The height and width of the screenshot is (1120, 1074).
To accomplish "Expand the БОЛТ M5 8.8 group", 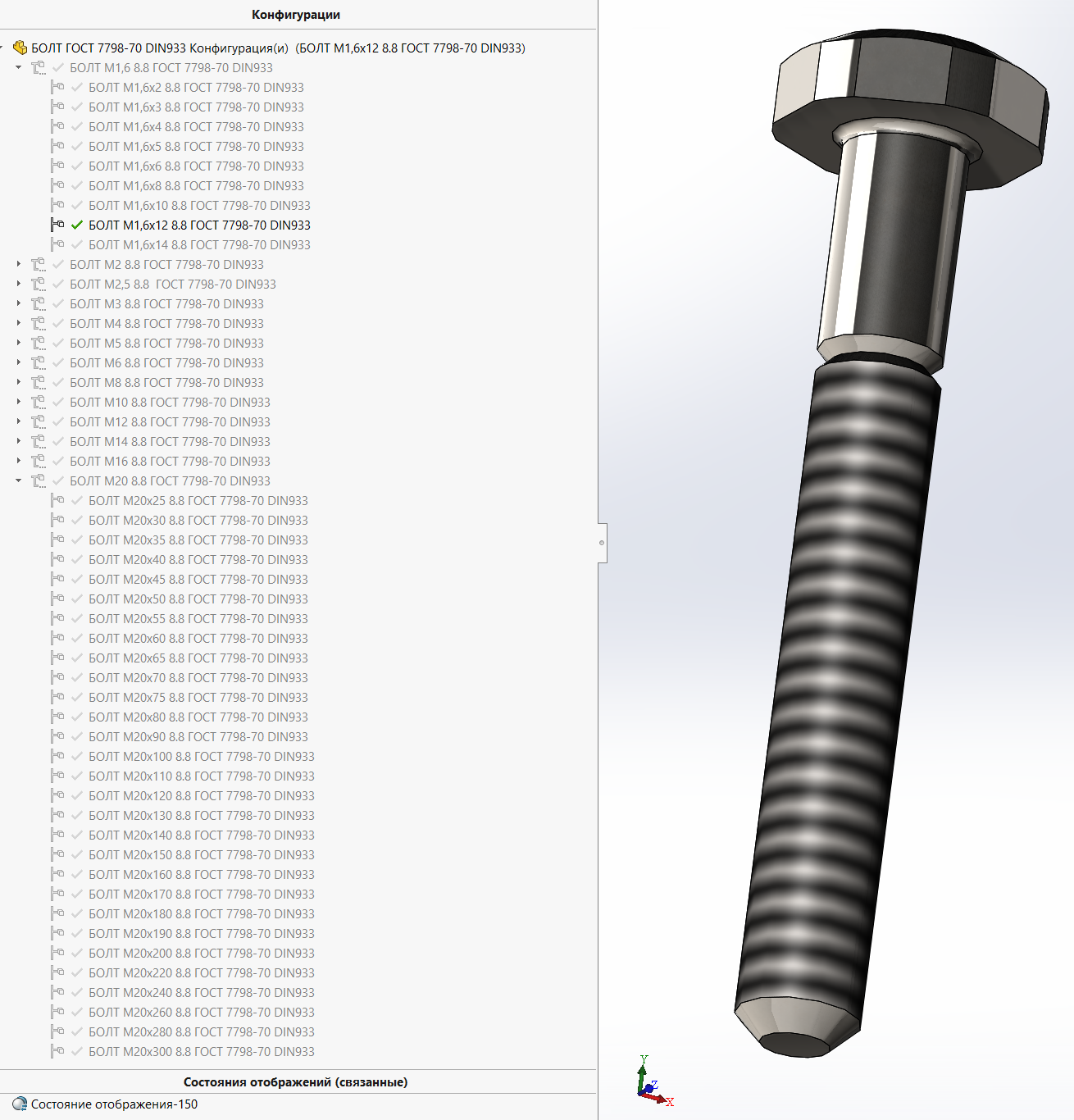I will click(x=18, y=343).
